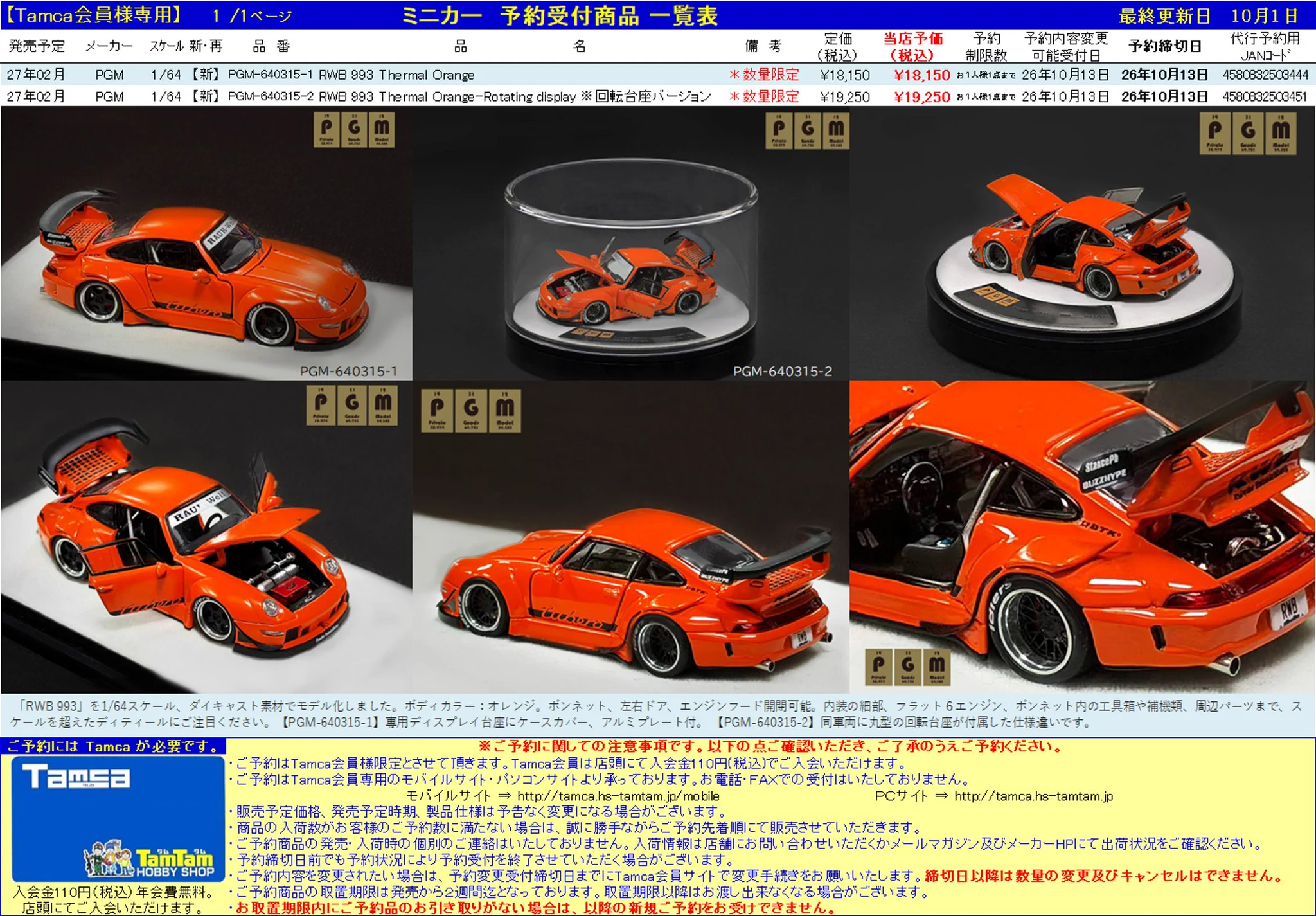Open the clear dome case car photo

click(x=630, y=243)
